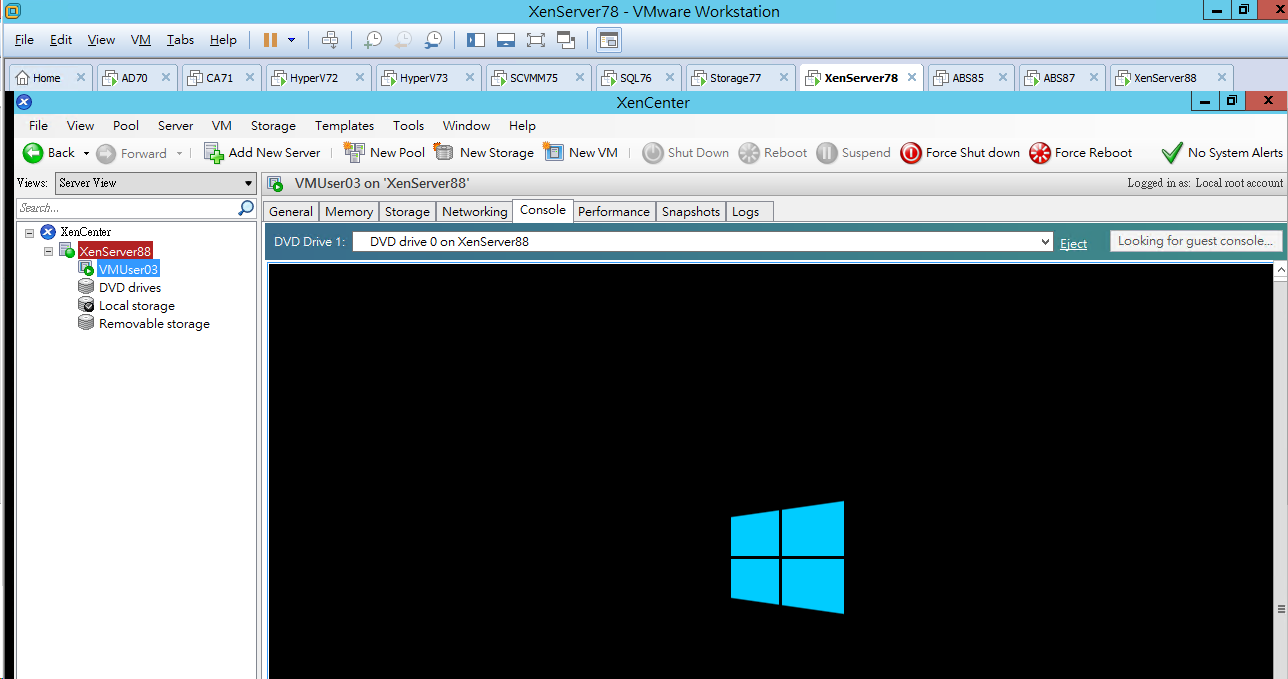
Task: Toggle the thumbnail bar icon in VMware
Action: click(x=506, y=40)
